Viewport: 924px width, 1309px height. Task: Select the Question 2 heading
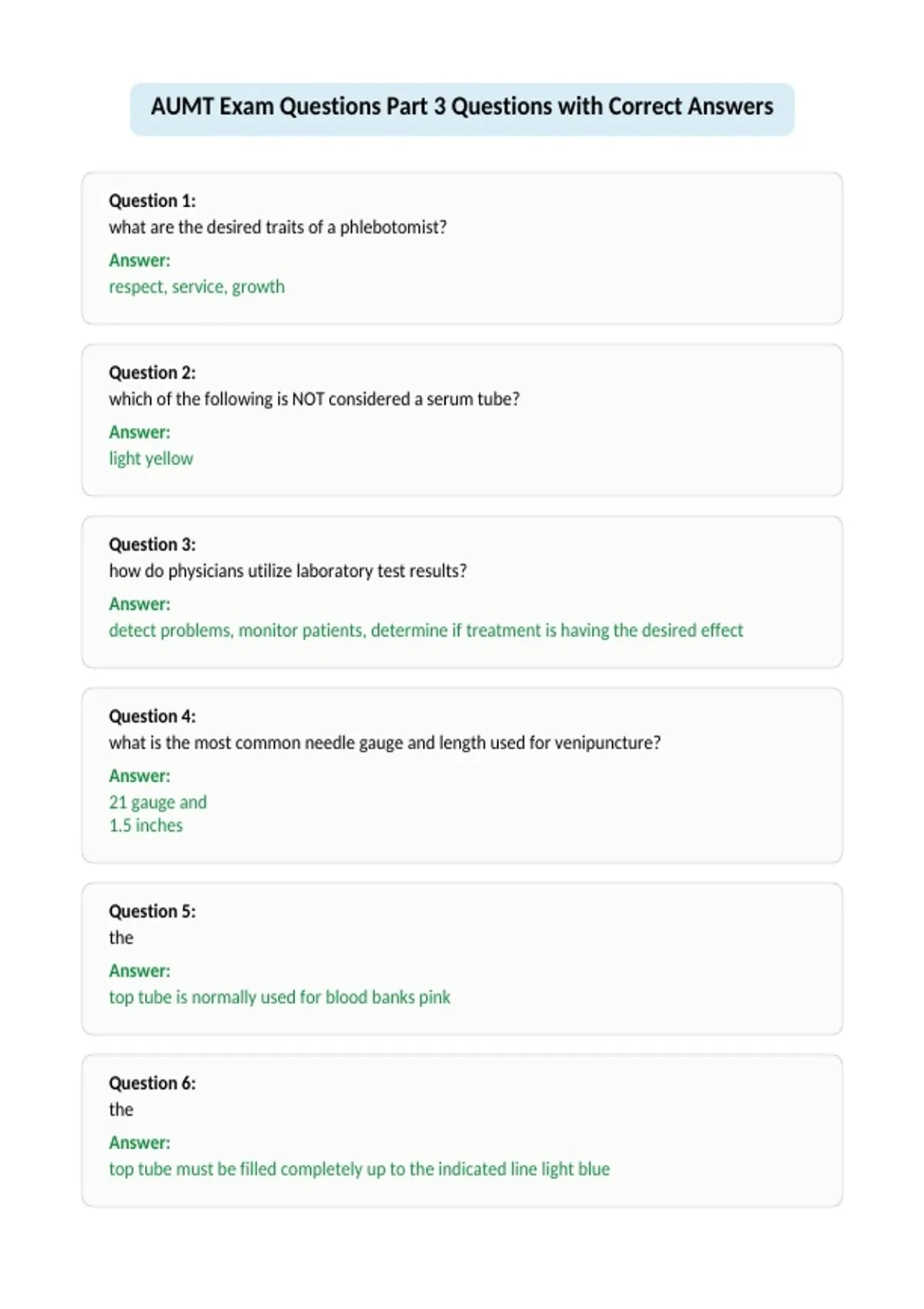pos(152,373)
